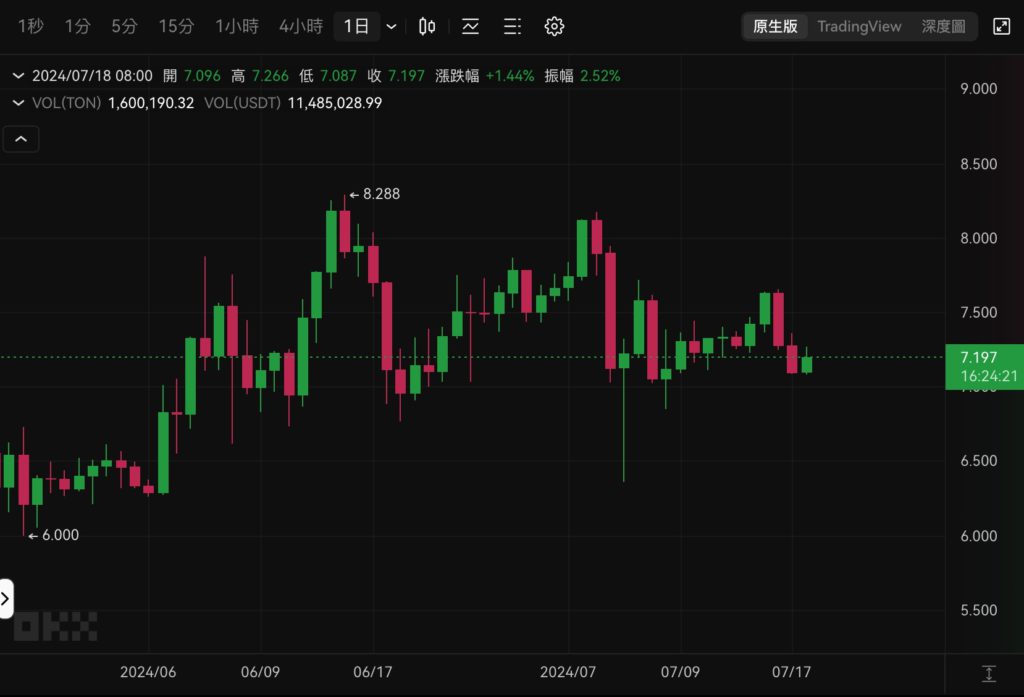Collapse the OHLC price info row
Screen dimensions: 1024x697
point(18,75)
